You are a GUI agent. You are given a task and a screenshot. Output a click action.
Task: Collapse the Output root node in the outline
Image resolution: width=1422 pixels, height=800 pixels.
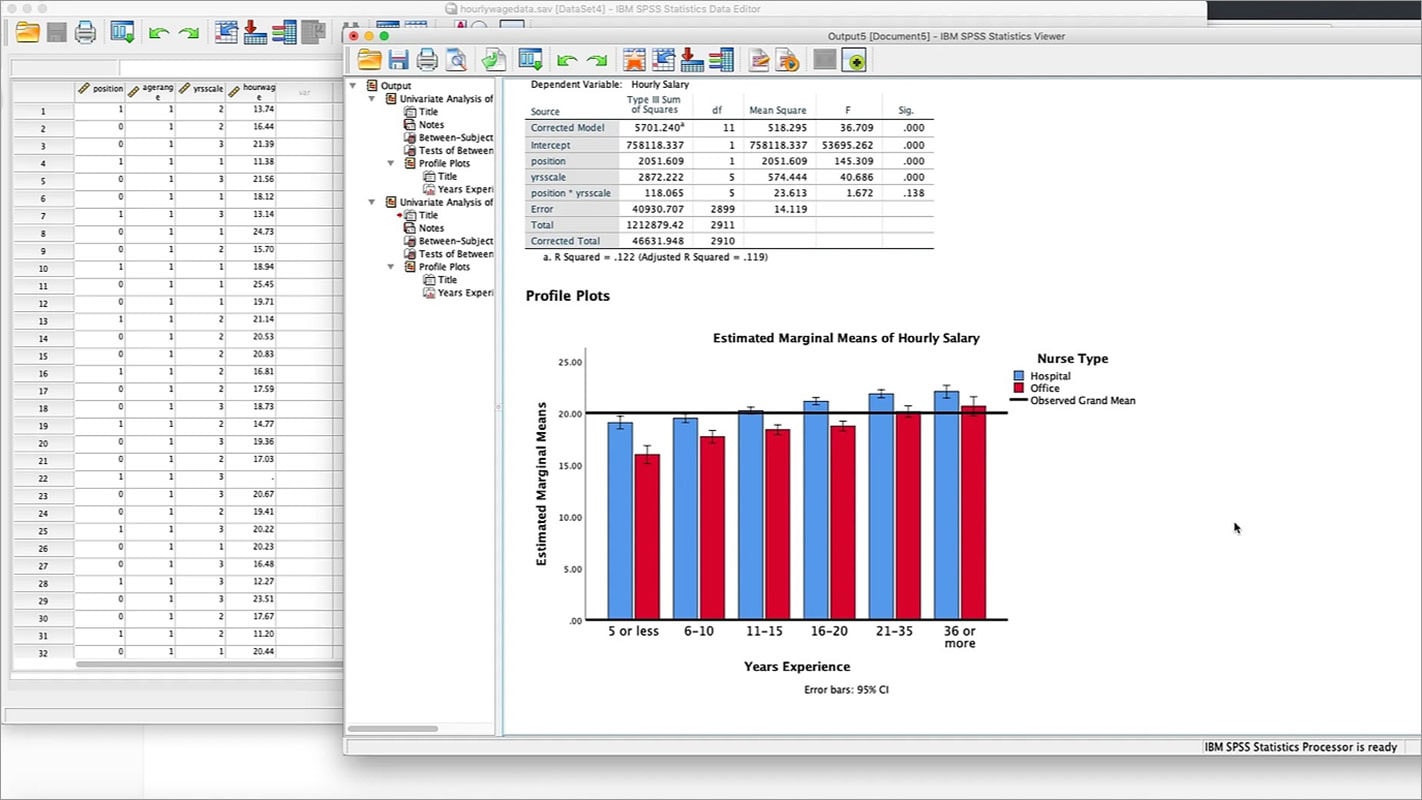(x=353, y=86)
